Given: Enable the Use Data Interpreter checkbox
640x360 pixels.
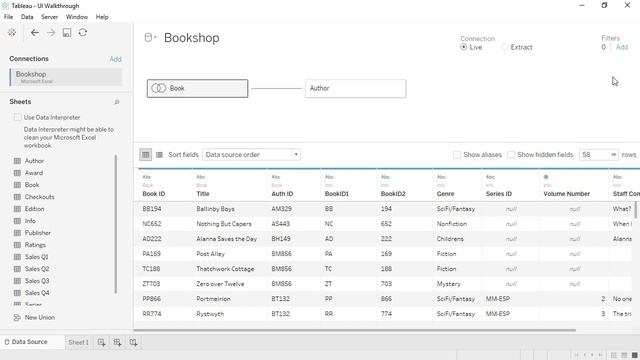Looking at the screenshot, I should coord(18,117).
